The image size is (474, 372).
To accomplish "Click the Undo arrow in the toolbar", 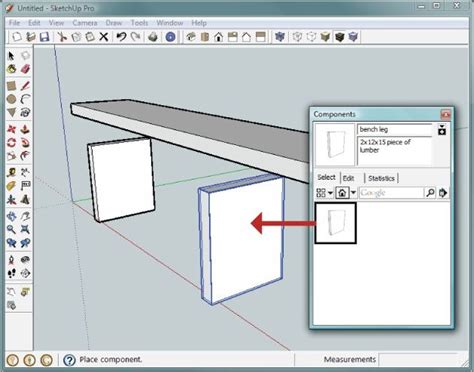I will [x=121, y=36].
